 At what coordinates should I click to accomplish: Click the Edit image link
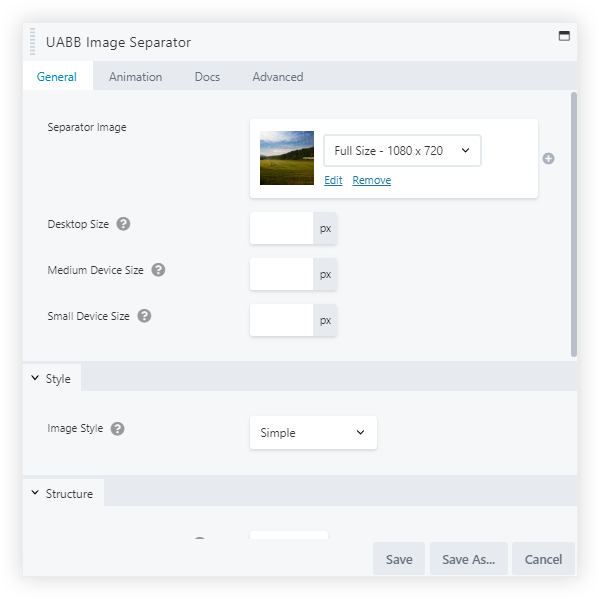coord(333,180)
